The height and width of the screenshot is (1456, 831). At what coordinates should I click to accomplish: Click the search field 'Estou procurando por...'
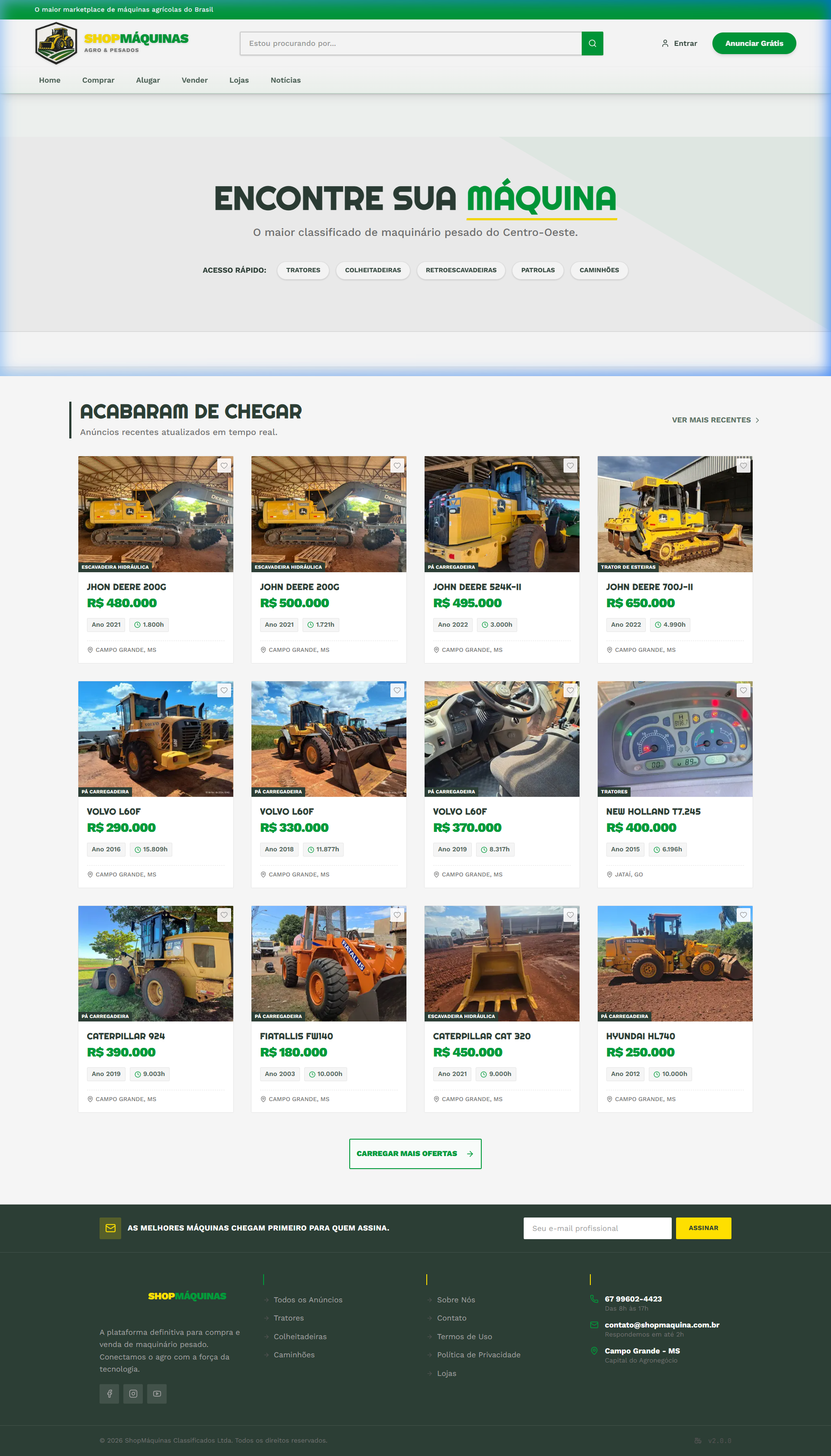(x=411, y=43)
